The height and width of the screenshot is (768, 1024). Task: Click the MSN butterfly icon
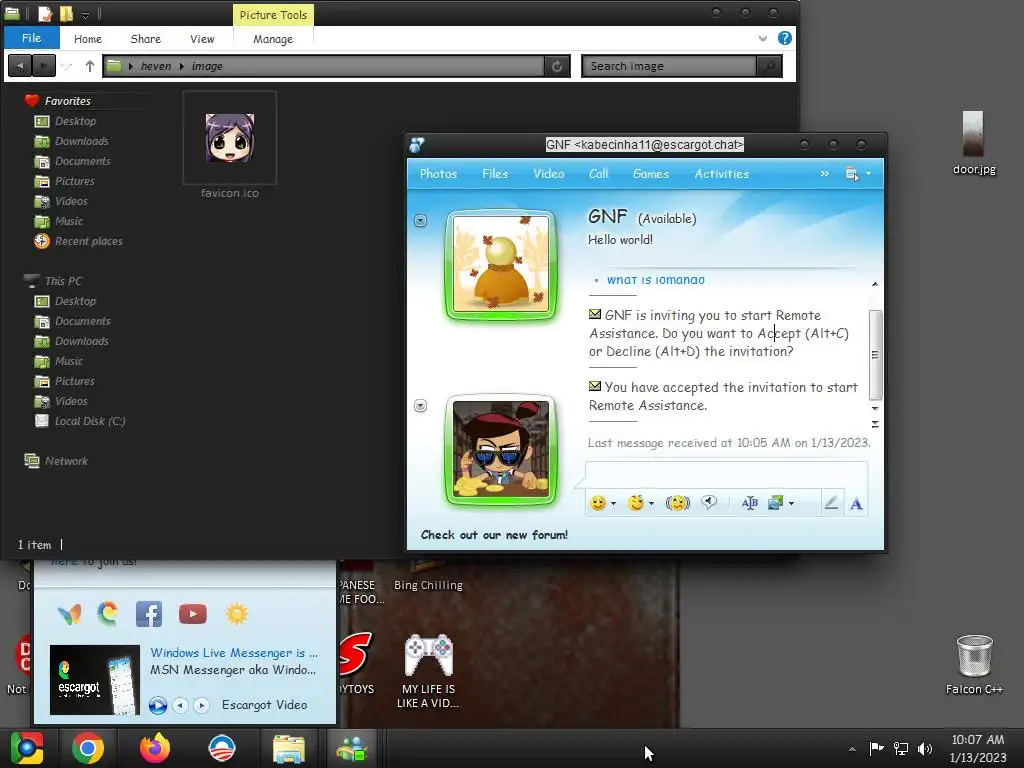pyautogui.click(x=69, y=614)
